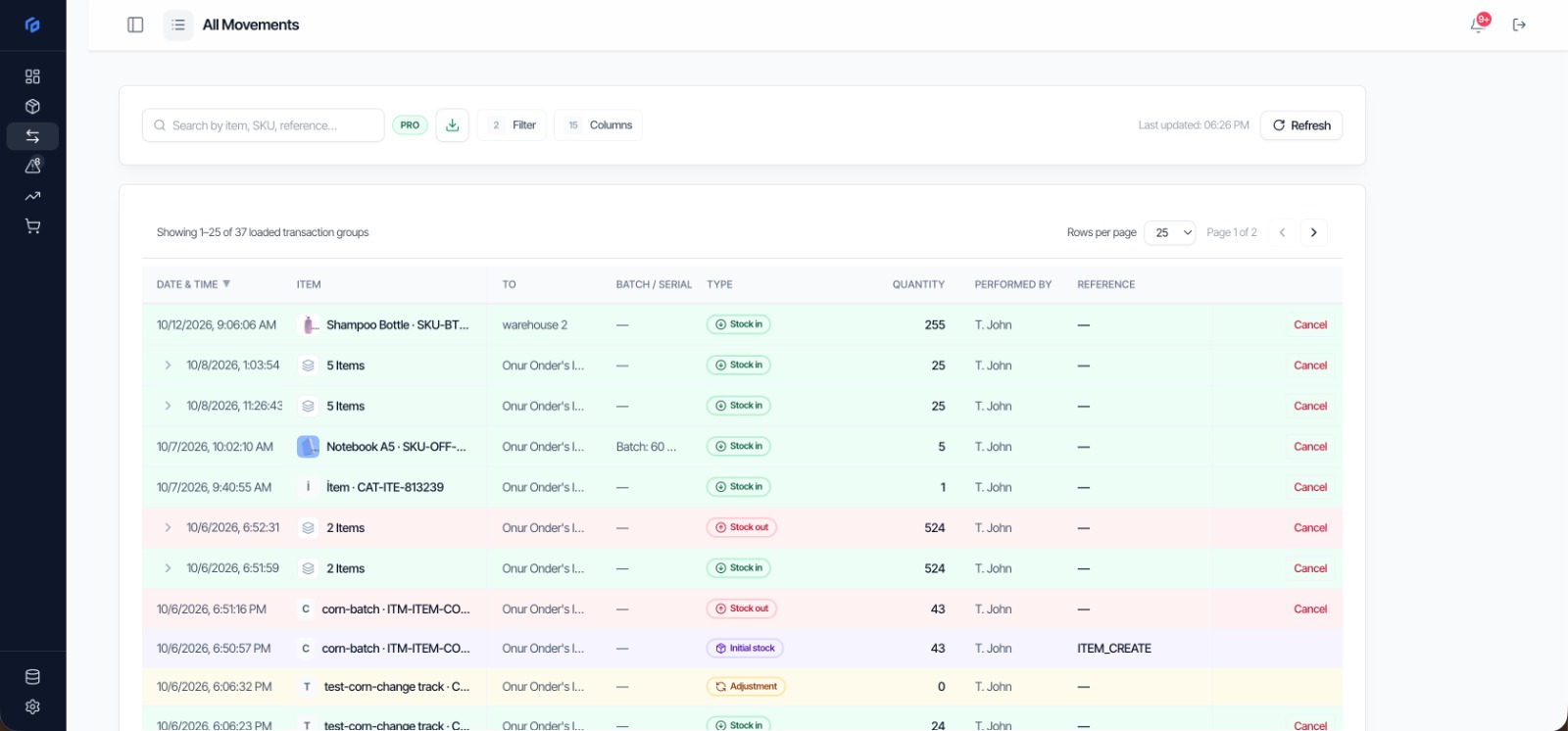This screenshot has height=731, width=1568.
Task: Click the Adjustment badge
Action: pos(746,687)
